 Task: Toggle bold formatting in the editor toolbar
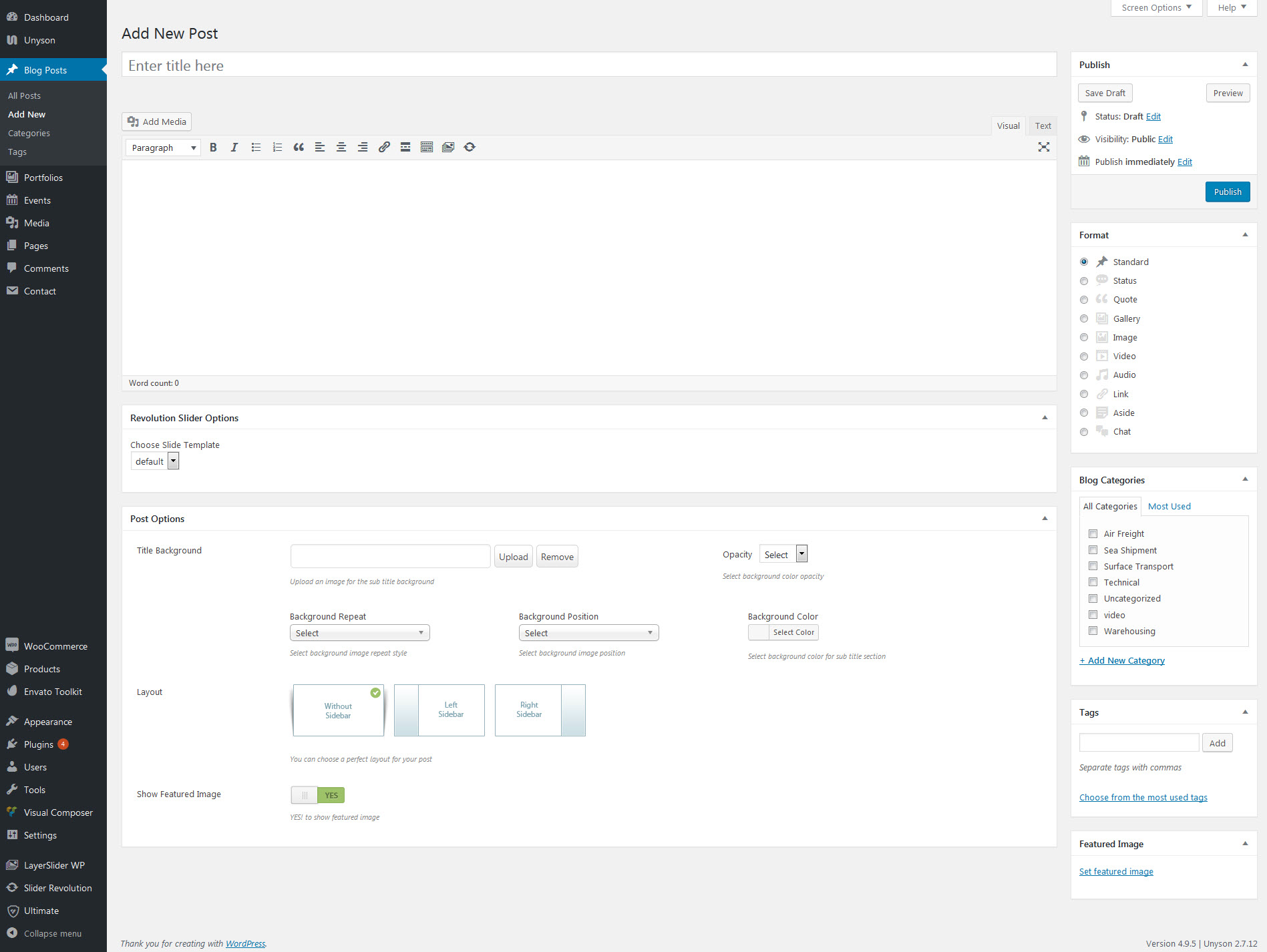click(213, 147)
